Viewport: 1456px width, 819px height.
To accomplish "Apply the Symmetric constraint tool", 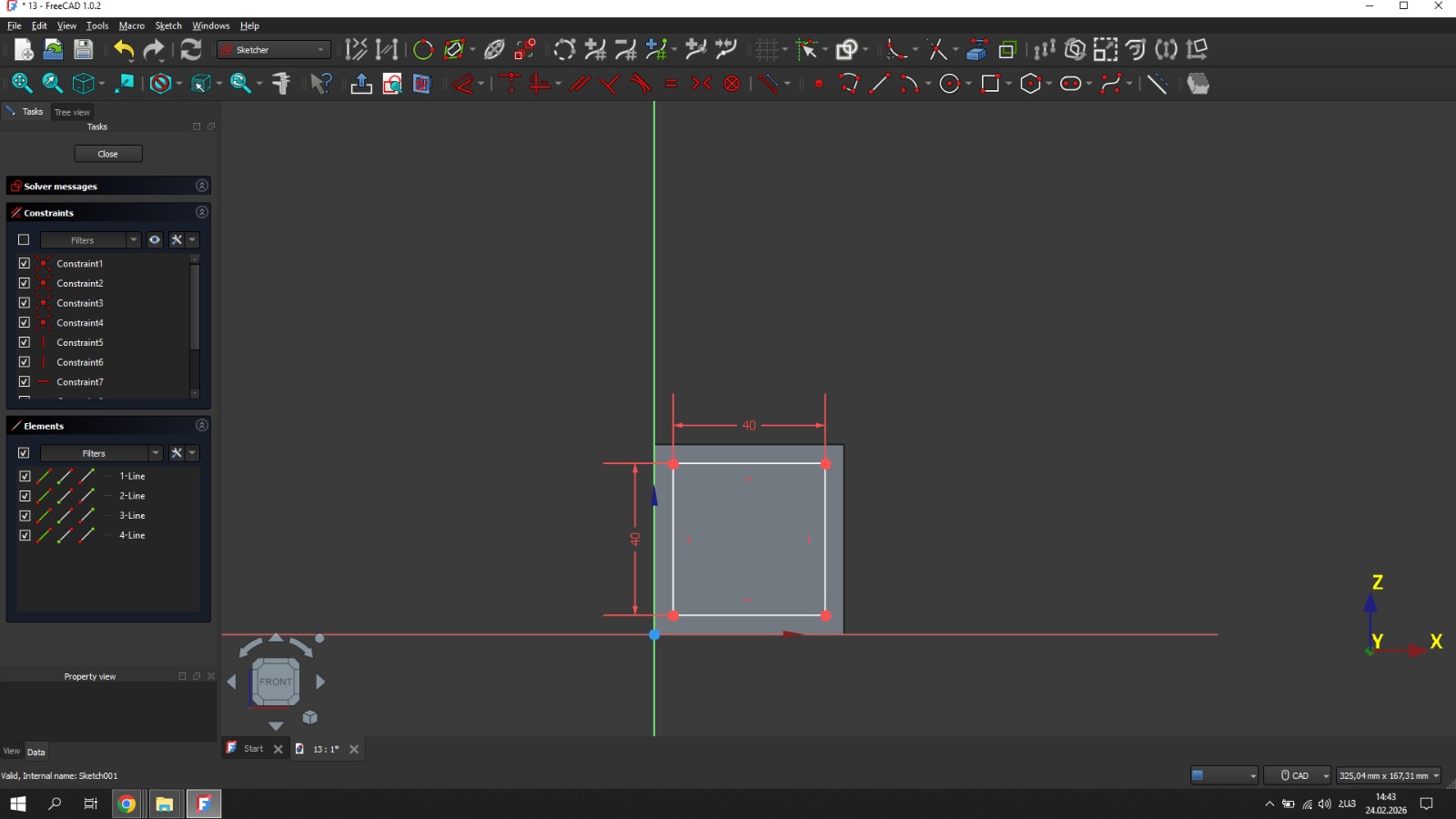I will tap(702, 84).
